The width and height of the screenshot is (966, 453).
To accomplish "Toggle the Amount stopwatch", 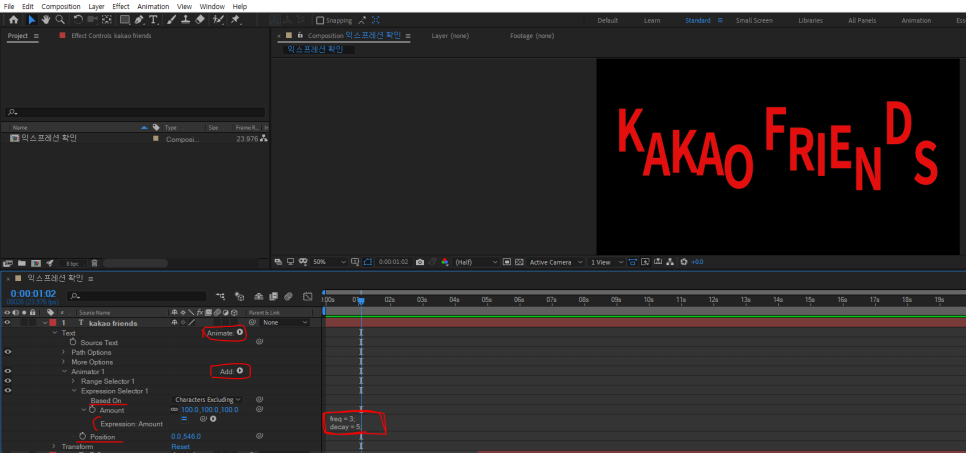I will coord(92,410).
